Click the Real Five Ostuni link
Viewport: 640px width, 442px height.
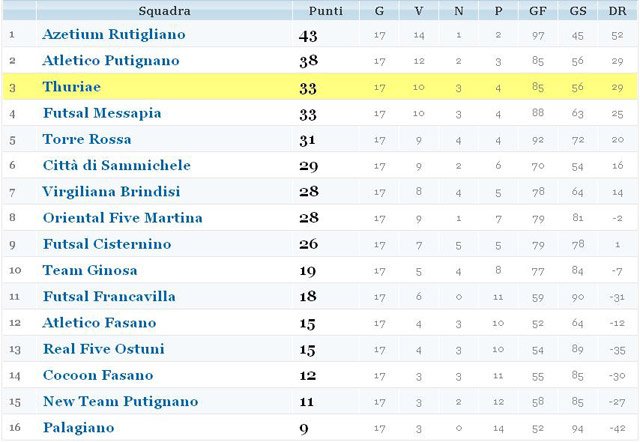coord(104,349)
